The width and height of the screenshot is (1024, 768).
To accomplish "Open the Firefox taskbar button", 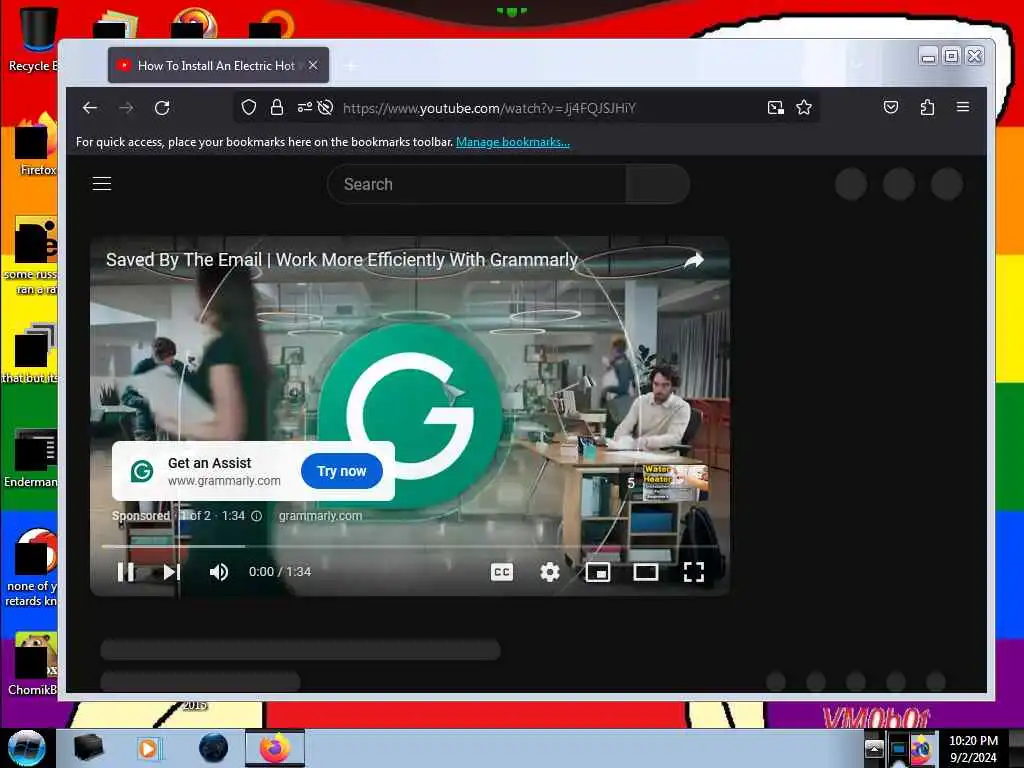I will (x=275, y=748).
